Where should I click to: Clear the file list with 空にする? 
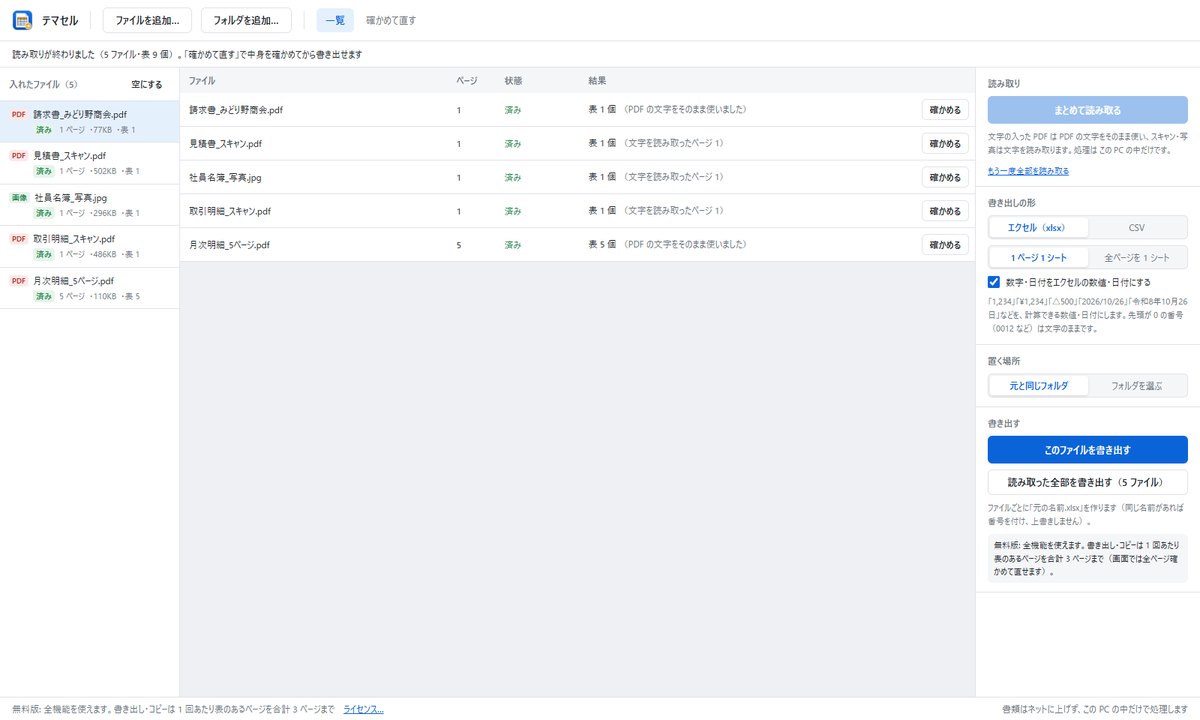tap(147, 85)
